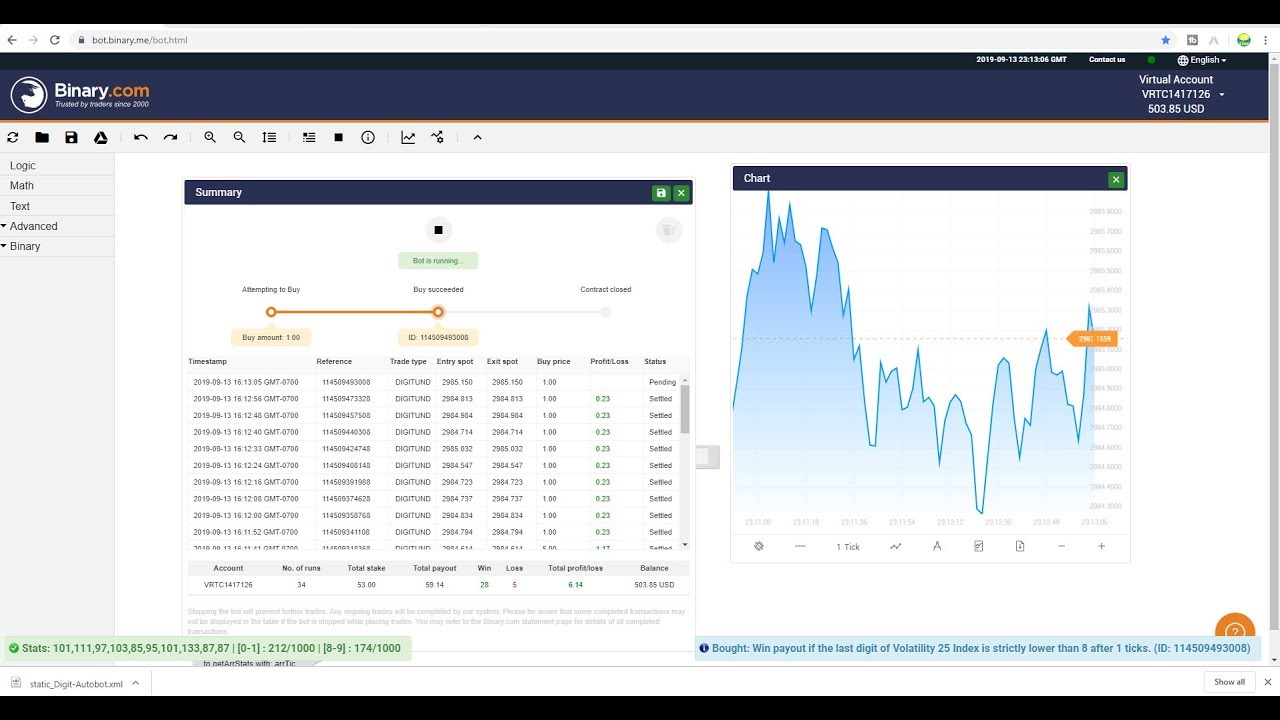Open chart drawing tools compass icon
1280x720 pixels.
pos(937,546)
